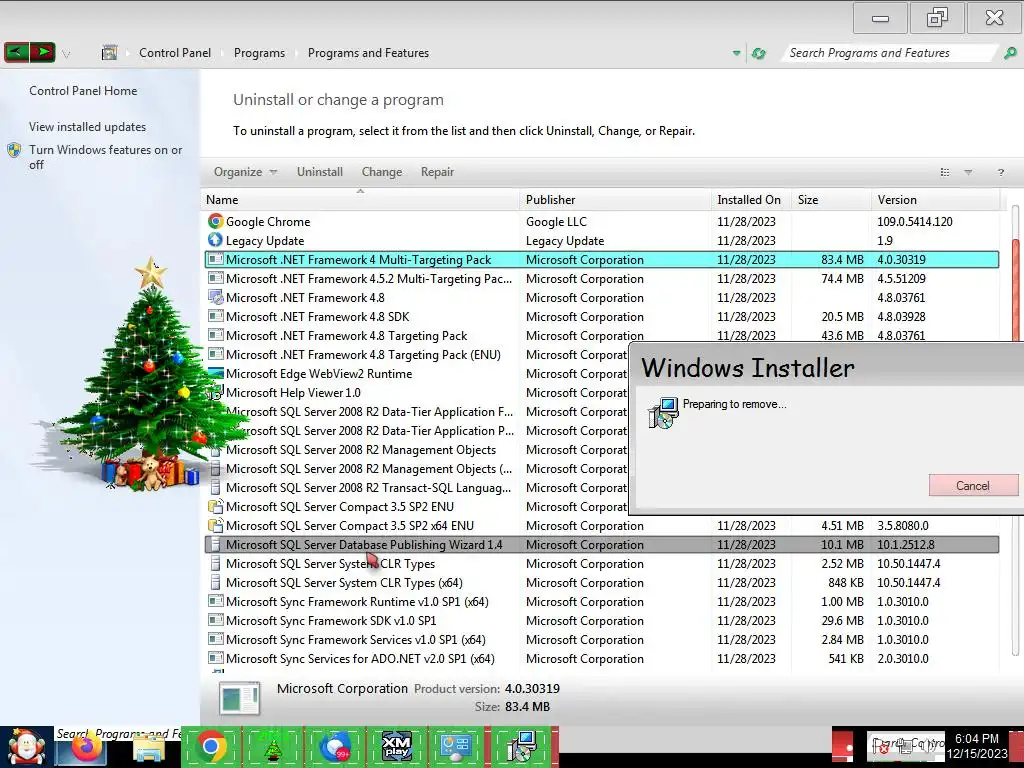The width and height of the screenshot is (1024, 768).
Task: Cancel the Windows Installer dialog
Action: pyautogui.click(x=972, y=485)
